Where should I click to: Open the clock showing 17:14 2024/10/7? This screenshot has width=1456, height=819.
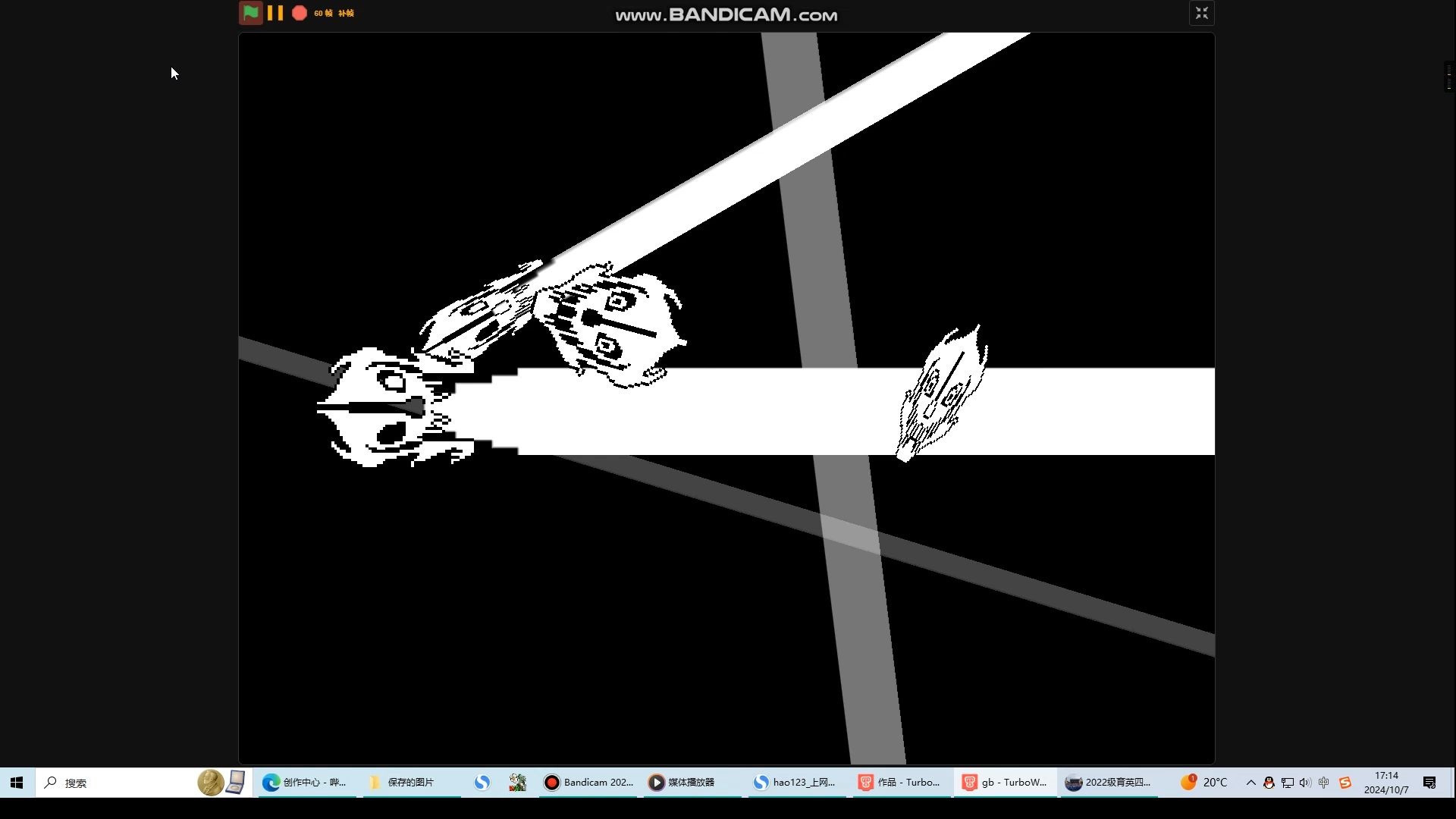[1386, 783]
